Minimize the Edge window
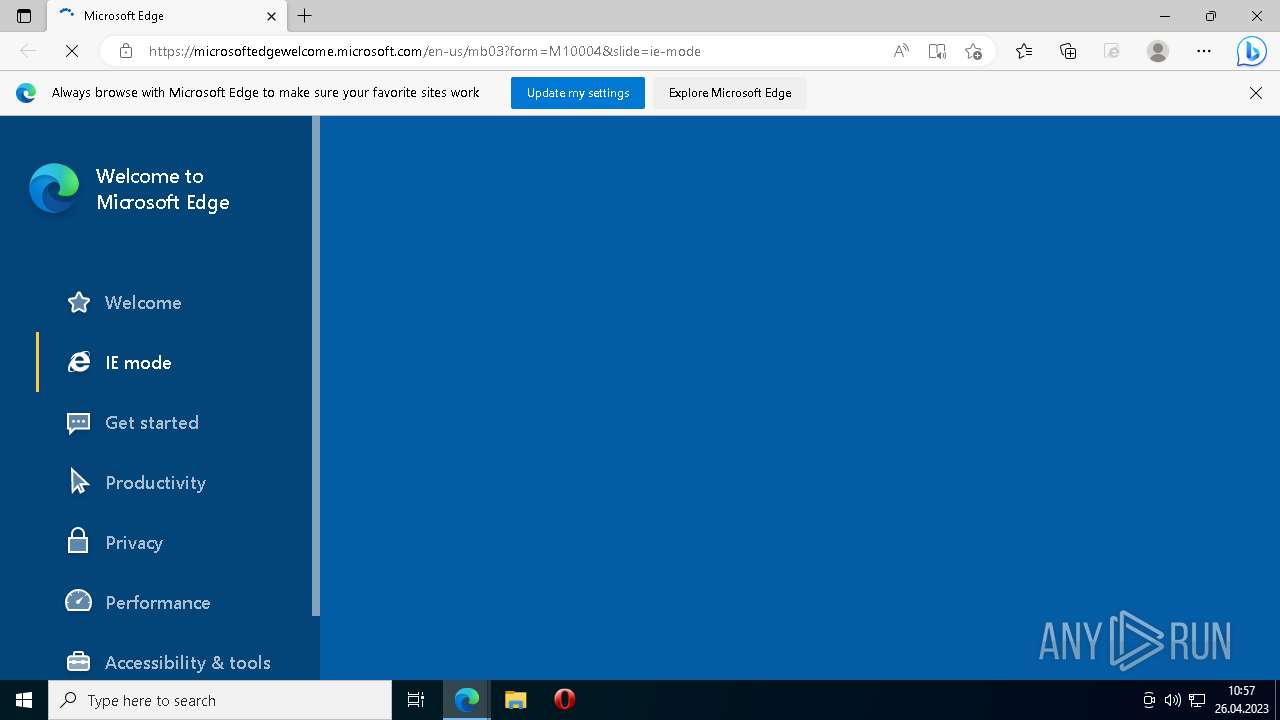Image resolution: width=1280 pixels, height=720 pixels. click(1165, 16)
